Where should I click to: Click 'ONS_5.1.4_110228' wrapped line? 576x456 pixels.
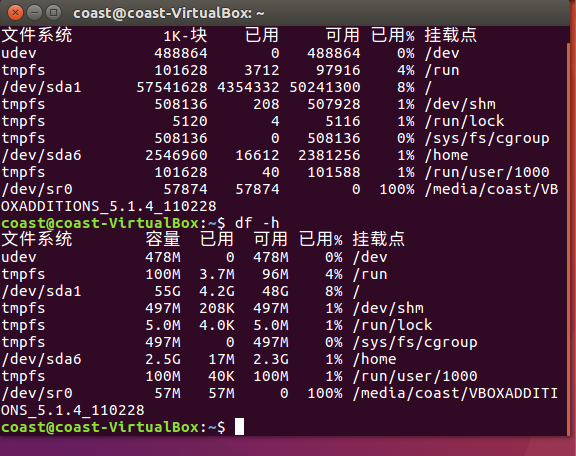pos(73,410)
